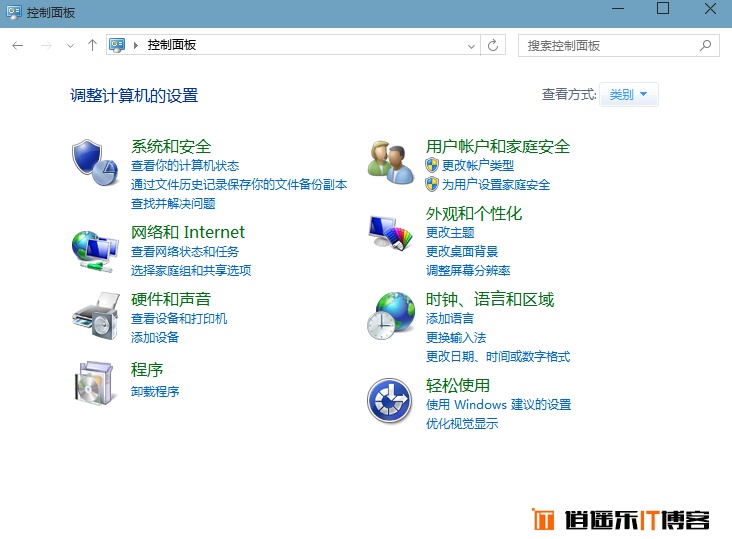Image resolution: width=732 pixels, height=539 pixels.
Task: Open the Hardware and Sound printer icon
Action: pos(95,316)
